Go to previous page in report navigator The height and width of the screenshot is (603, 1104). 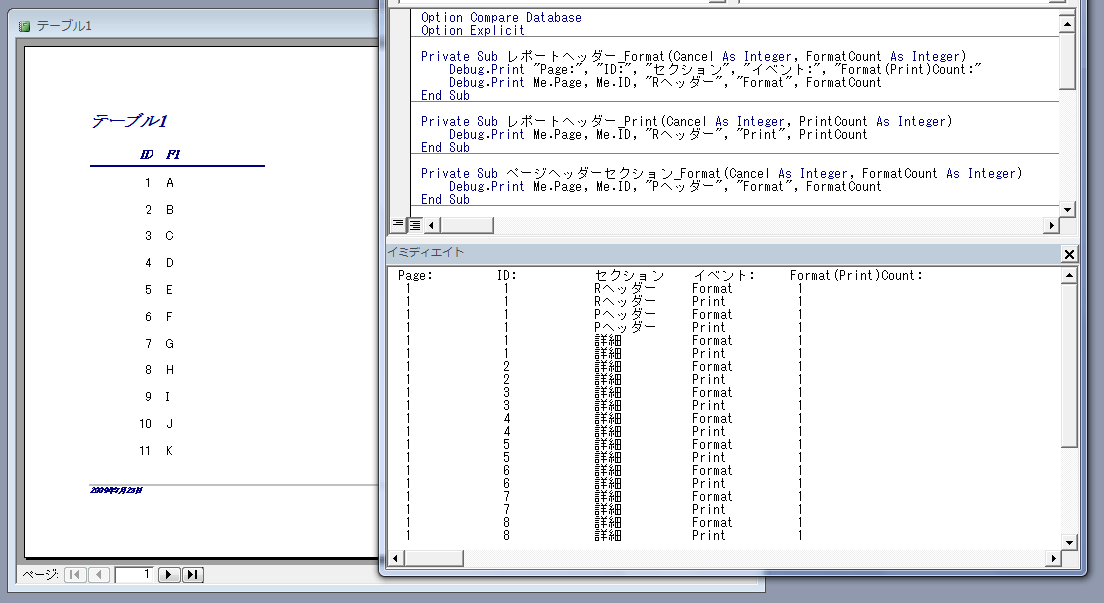[x=99, y=575]
